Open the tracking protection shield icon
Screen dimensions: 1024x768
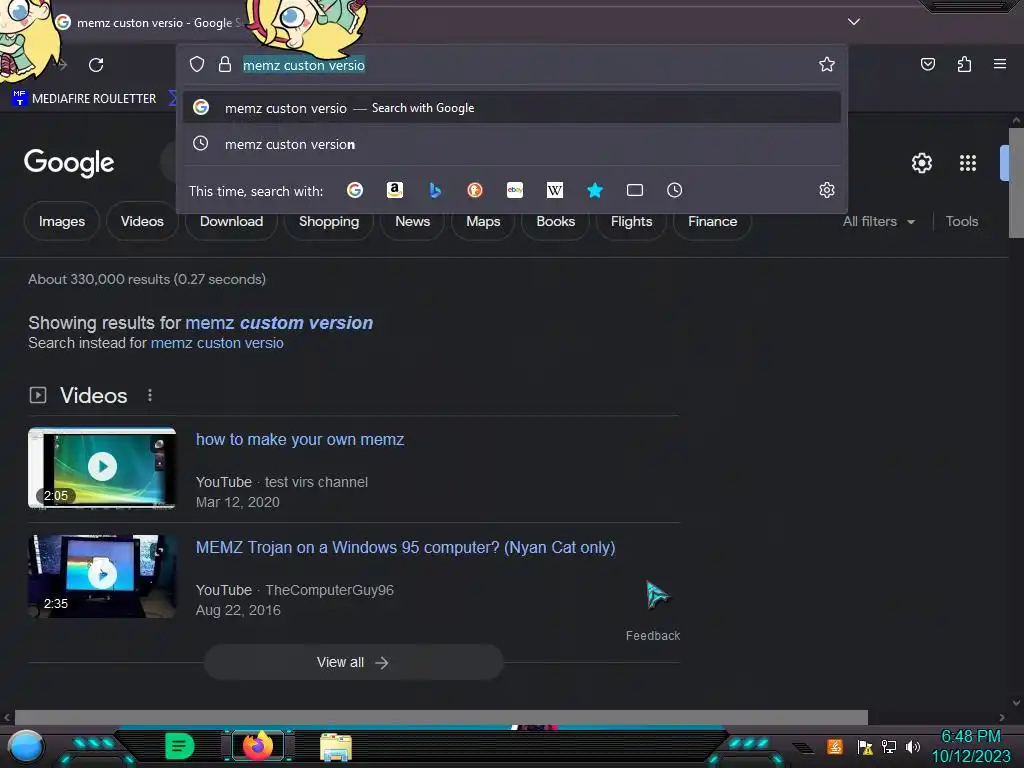(197, 64)
